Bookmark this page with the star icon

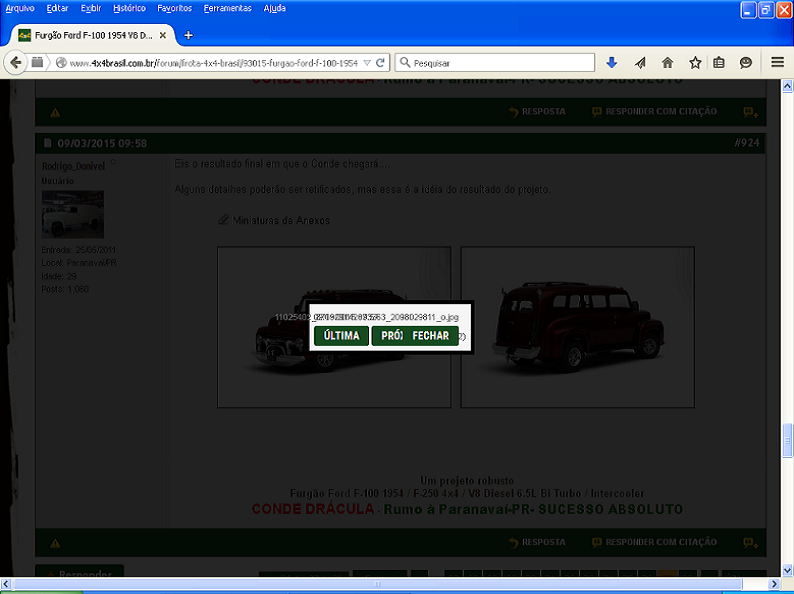(695, 63)
